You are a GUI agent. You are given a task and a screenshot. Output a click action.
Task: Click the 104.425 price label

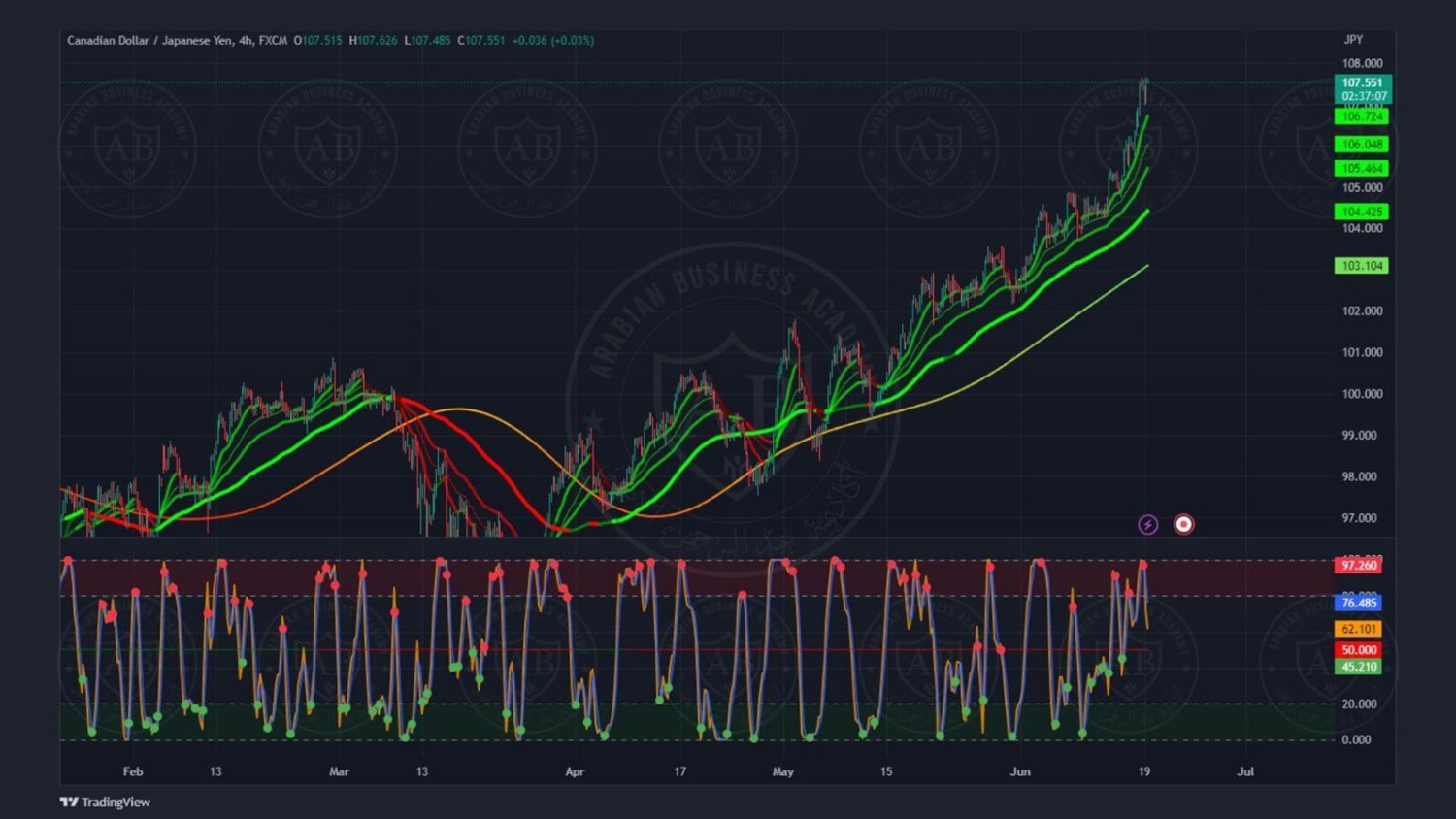point(1362,212)
